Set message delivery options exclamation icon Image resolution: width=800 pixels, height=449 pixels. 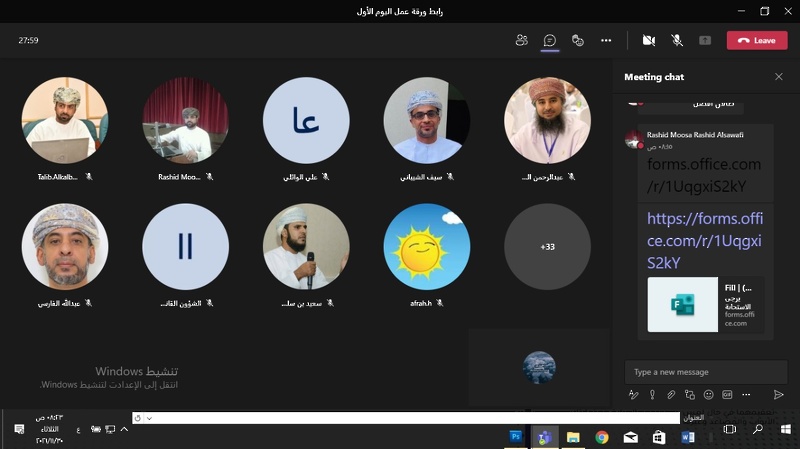point(652,394)
